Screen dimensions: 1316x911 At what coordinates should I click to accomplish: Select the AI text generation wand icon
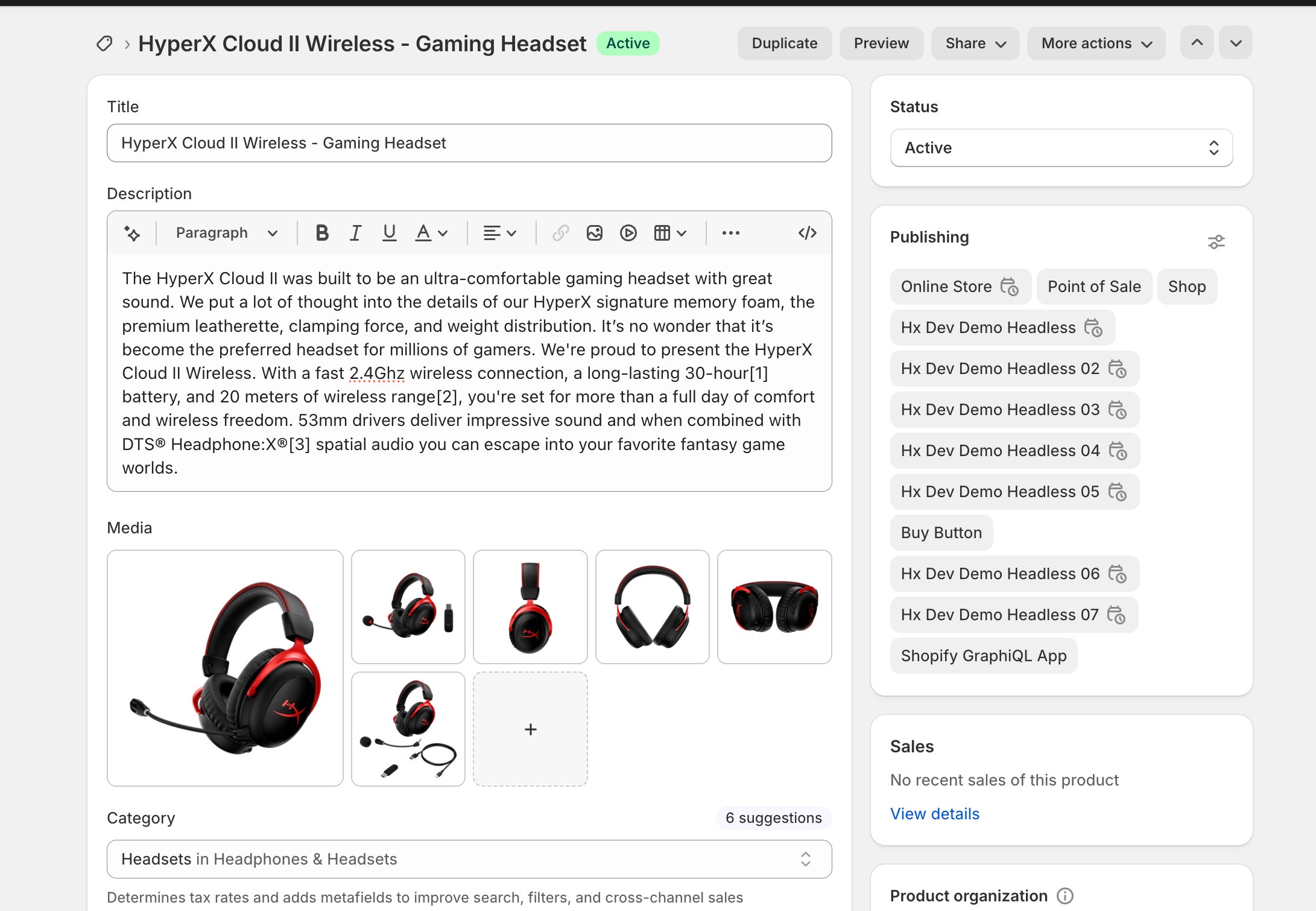point(133,233)
